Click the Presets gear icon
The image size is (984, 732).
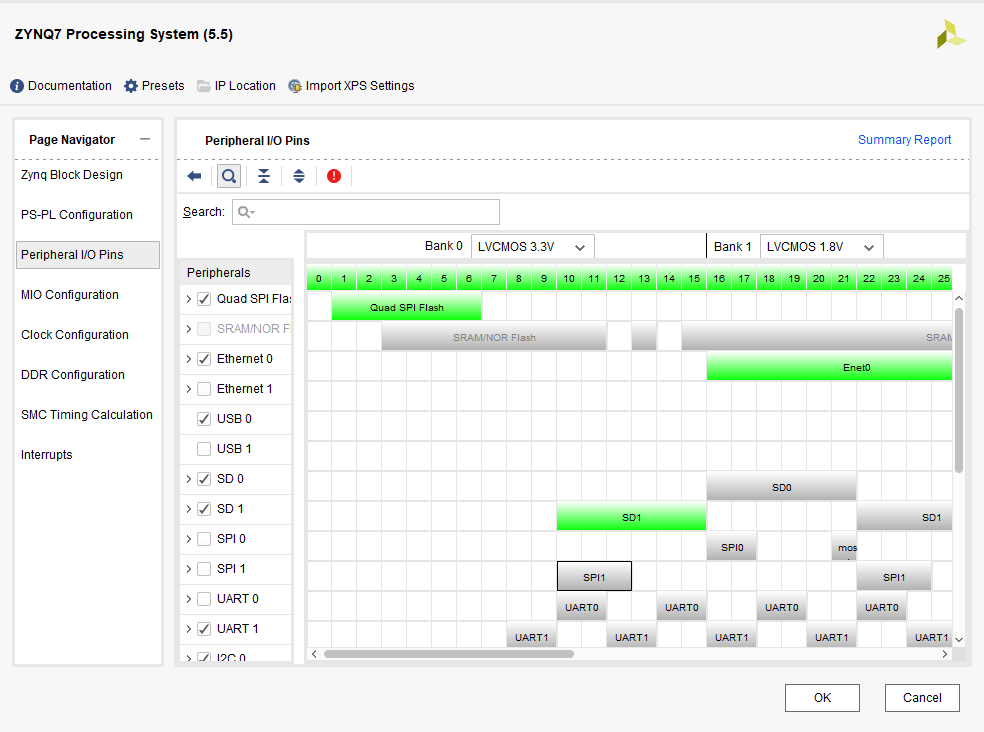tap(131, 86)
